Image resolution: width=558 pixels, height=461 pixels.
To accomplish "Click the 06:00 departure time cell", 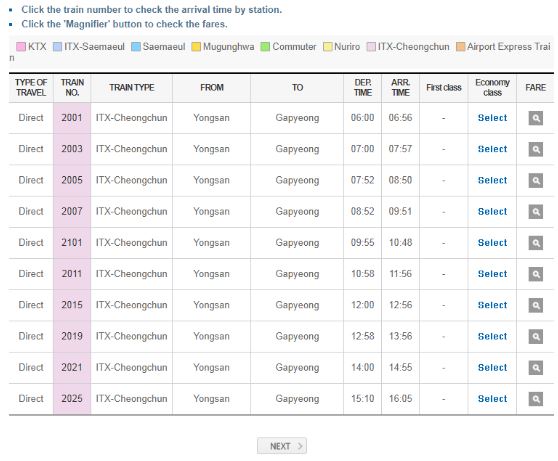I will click(362, 118).
